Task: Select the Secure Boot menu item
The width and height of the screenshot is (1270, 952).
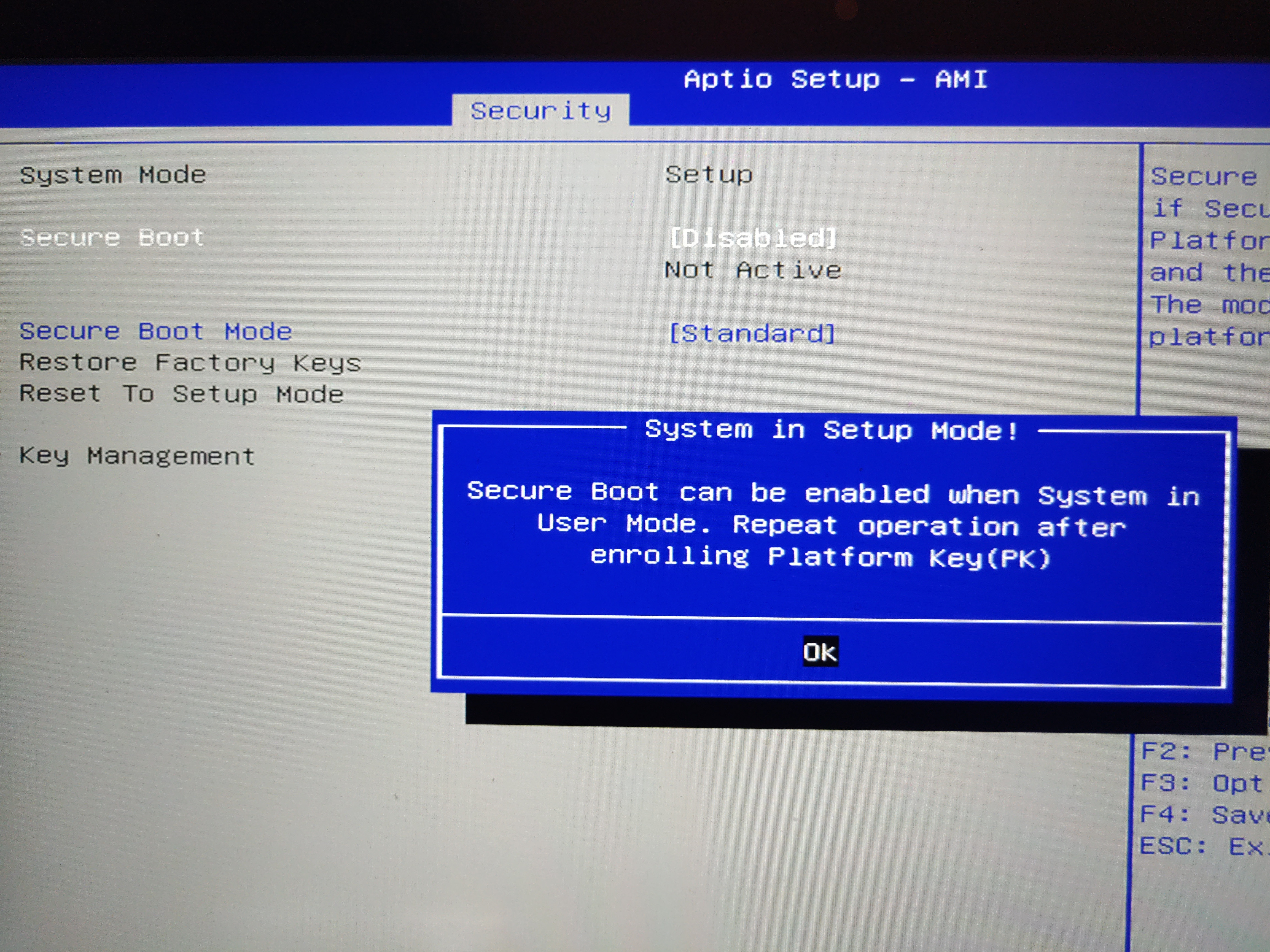Action: pyautogui.click(x=112, y=237)
